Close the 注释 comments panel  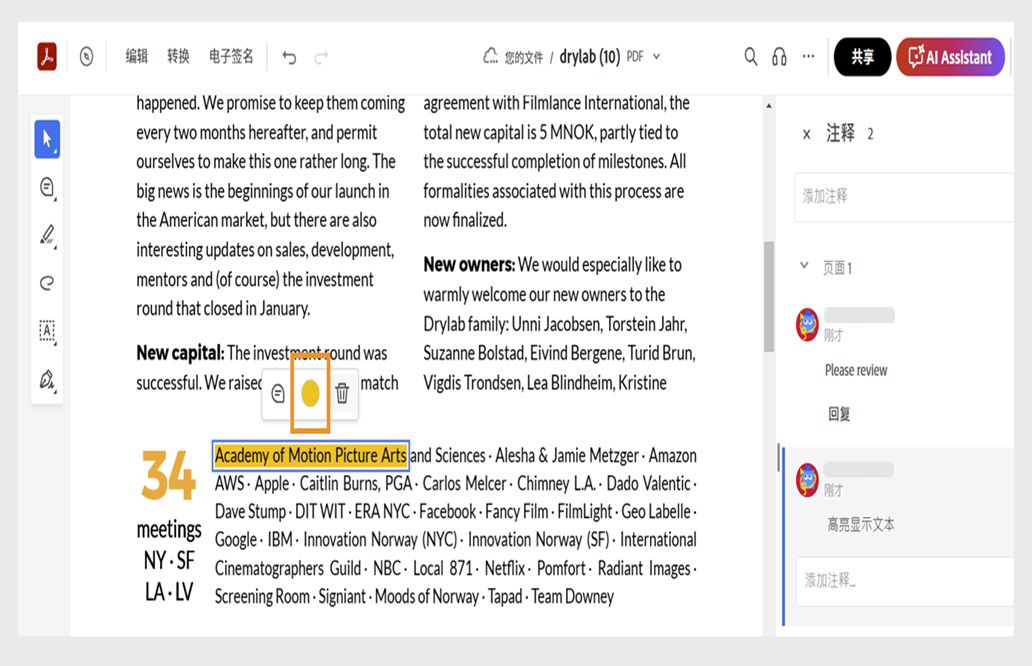click(806, 135)
